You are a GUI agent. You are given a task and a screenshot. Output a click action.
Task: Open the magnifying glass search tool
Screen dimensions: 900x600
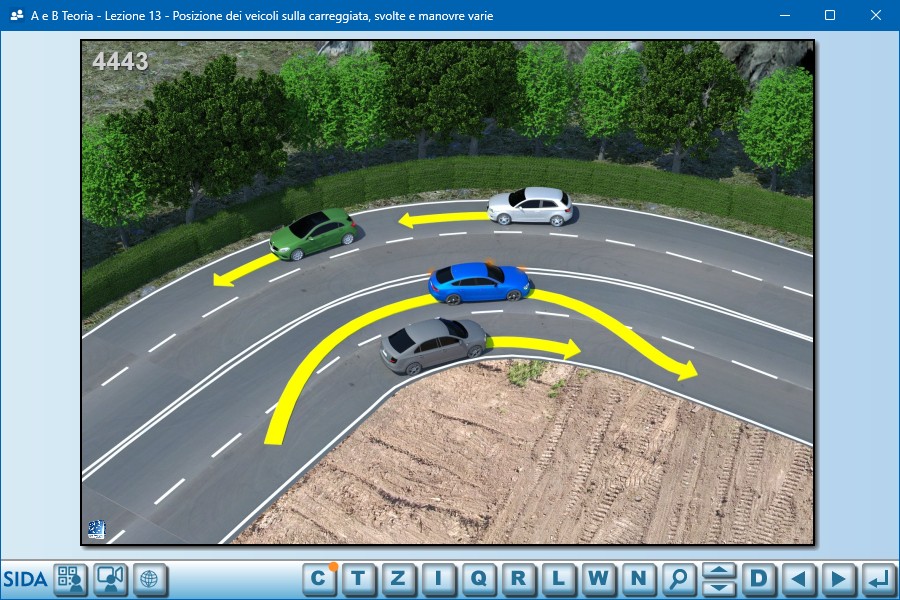click(678, 578)
